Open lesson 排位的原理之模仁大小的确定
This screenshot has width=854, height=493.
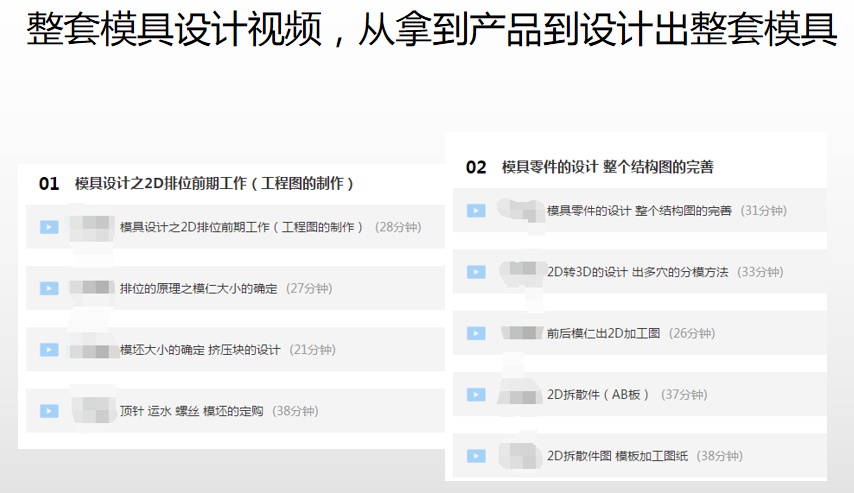coord(198,289)
